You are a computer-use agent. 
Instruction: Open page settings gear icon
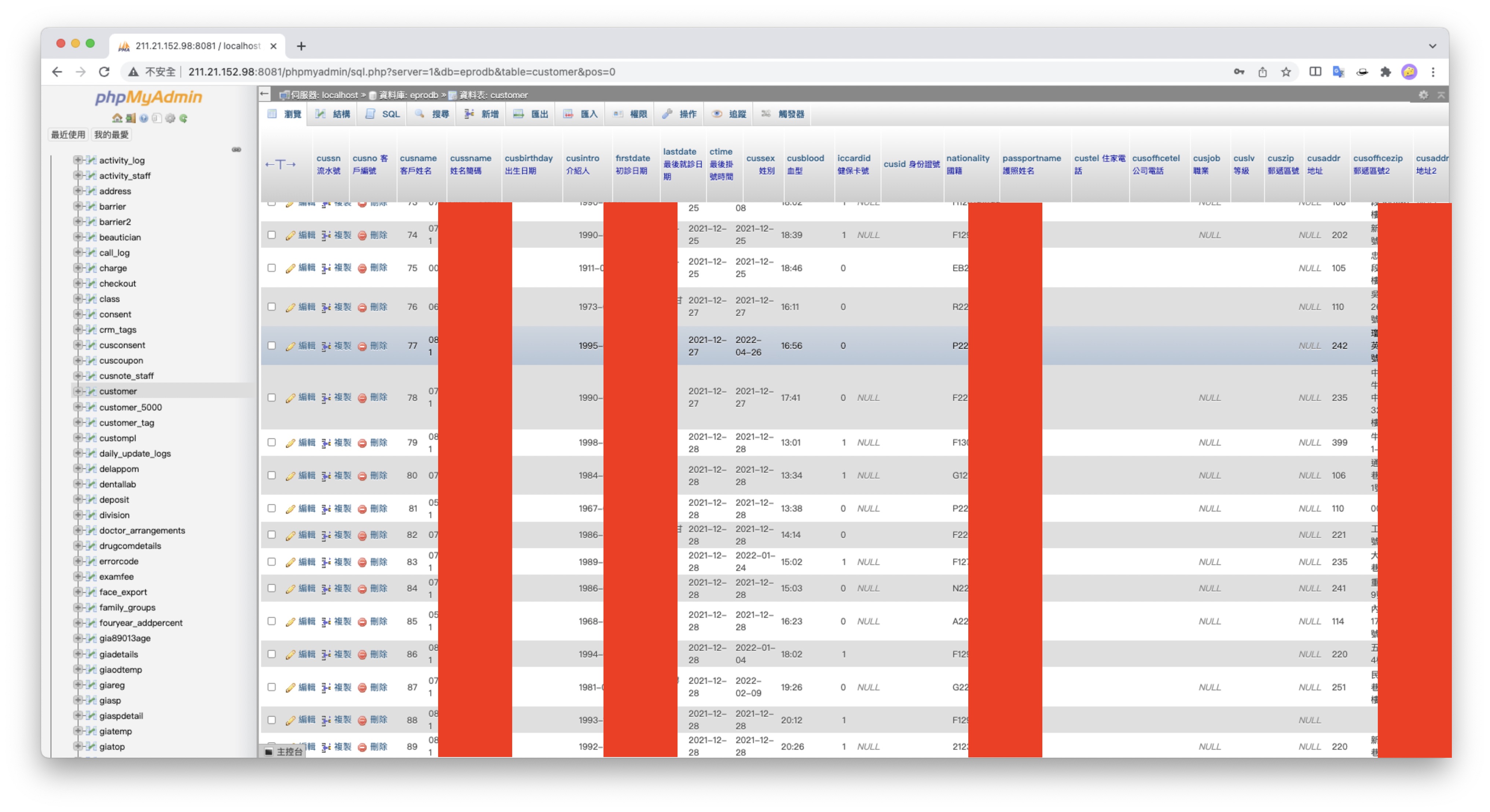1424,95
